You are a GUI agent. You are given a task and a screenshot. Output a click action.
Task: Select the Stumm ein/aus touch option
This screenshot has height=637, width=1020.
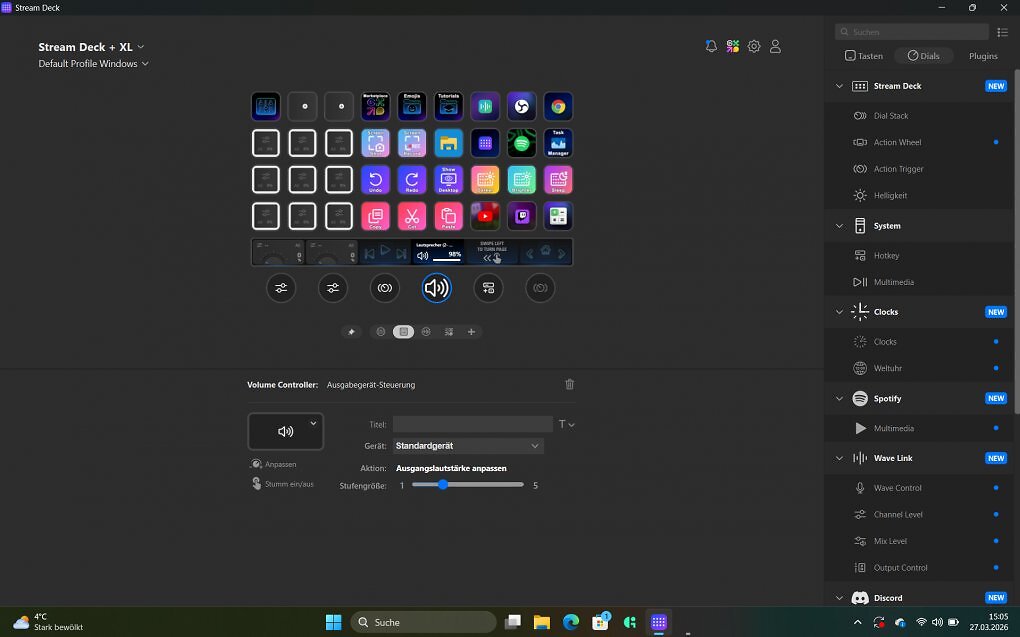click(283, 483)
